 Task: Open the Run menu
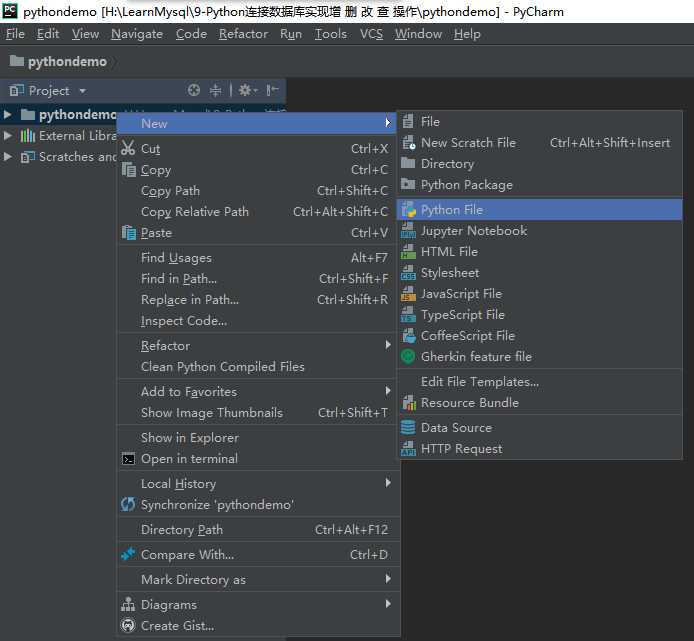pos(291,34)
